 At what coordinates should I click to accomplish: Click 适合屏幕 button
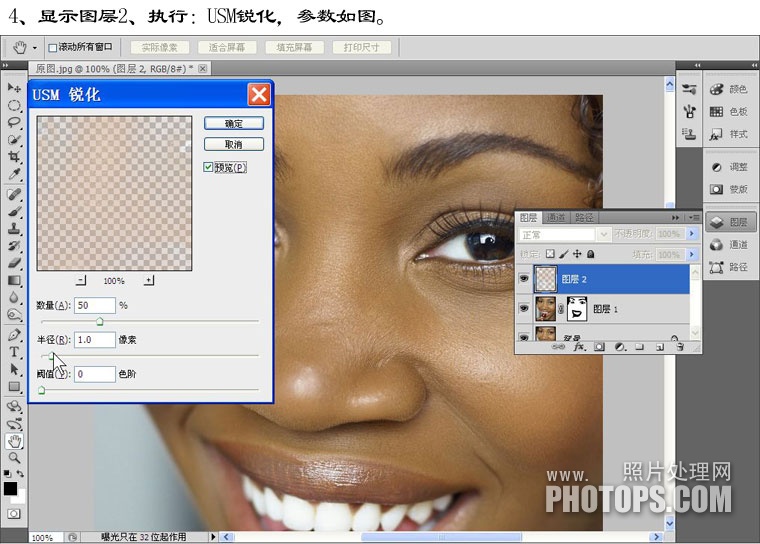pos(226,48)
